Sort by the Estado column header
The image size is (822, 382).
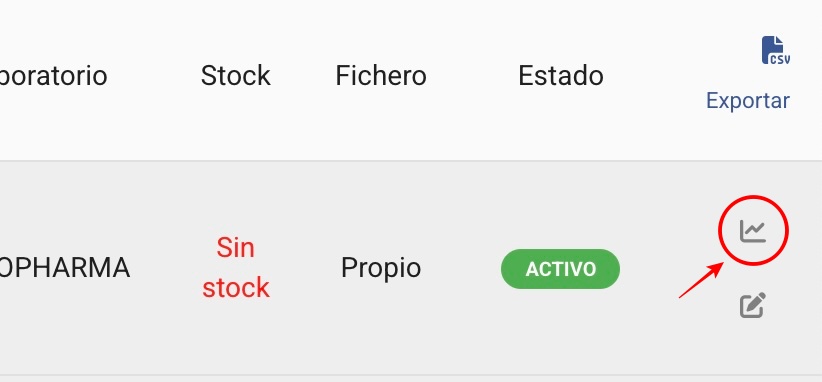[x=561, y=75]
